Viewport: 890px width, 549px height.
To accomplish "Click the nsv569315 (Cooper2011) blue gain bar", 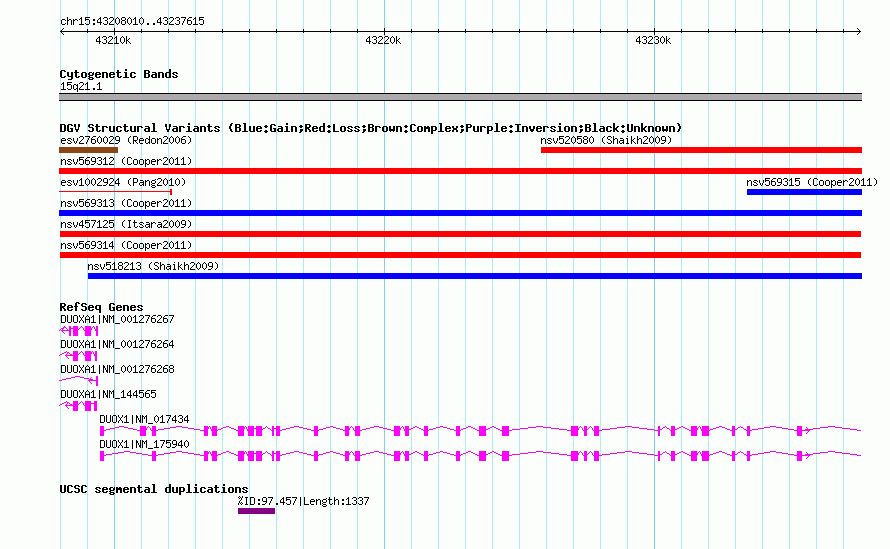I will click(x=804, y=192).
